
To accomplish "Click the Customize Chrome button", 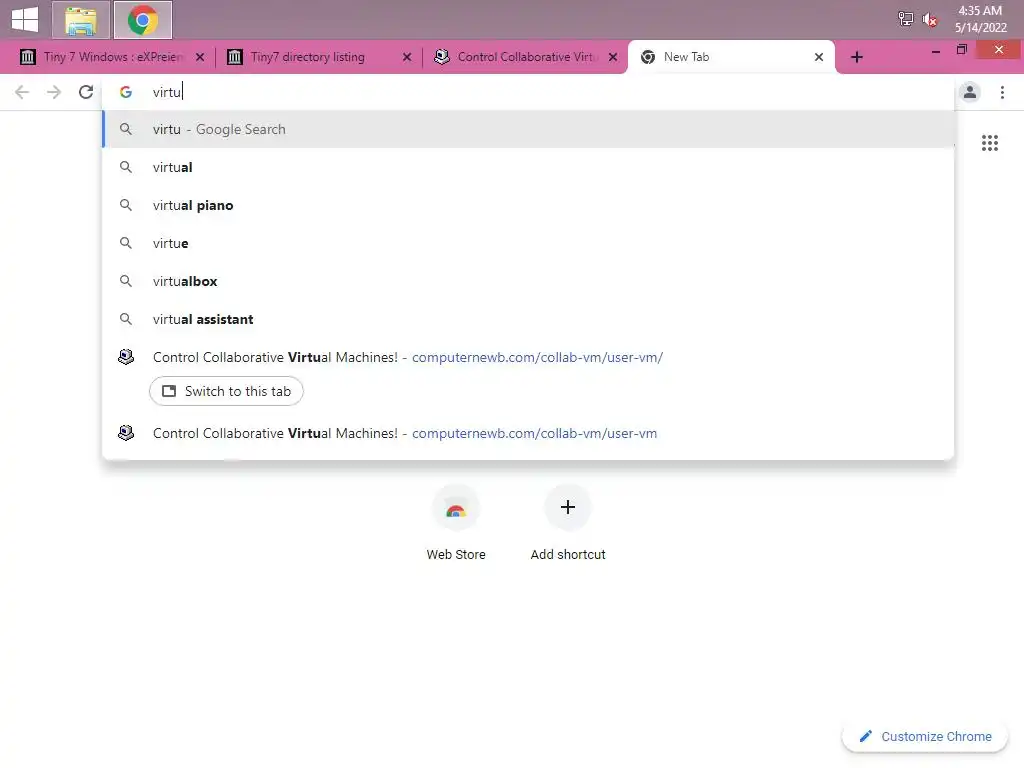I will [925, 736].
